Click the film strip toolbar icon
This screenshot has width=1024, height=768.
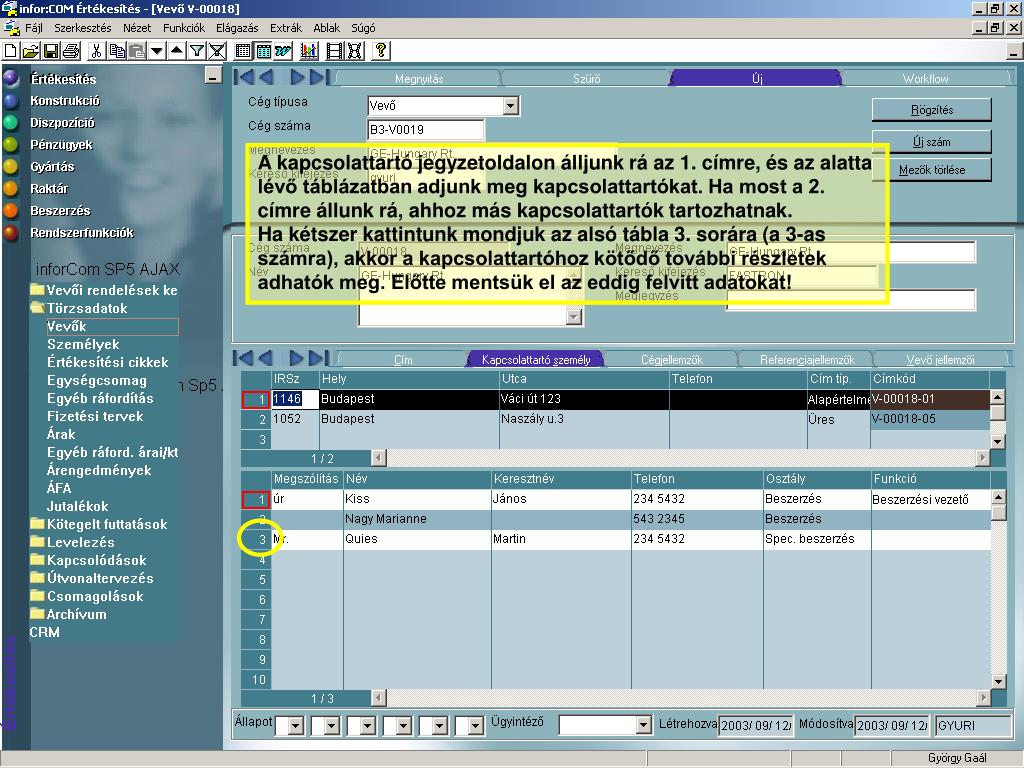pyautogui.click(x=334, y=51)
